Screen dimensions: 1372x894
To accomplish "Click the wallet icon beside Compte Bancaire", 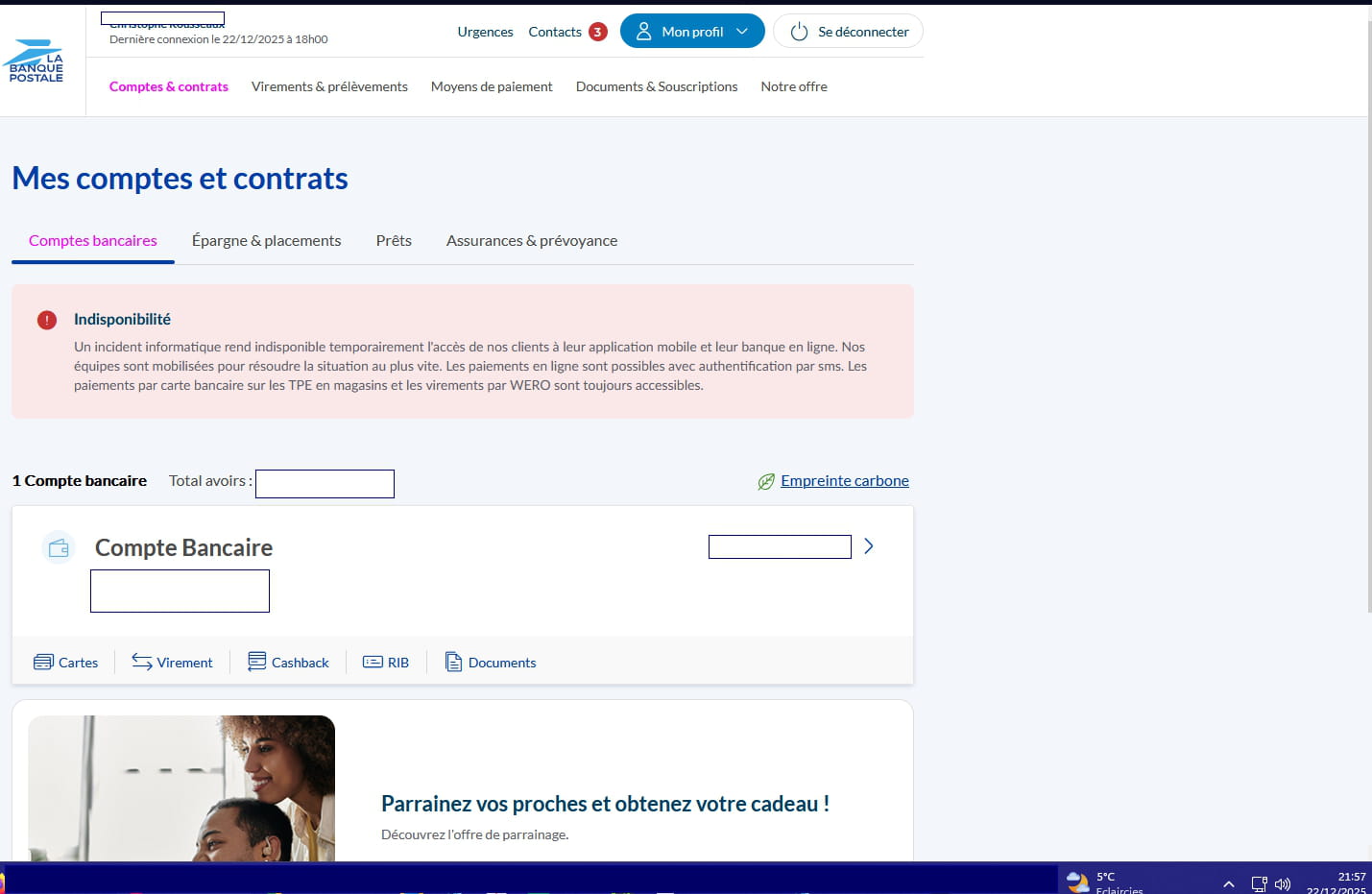I will [x=59, y=547].
